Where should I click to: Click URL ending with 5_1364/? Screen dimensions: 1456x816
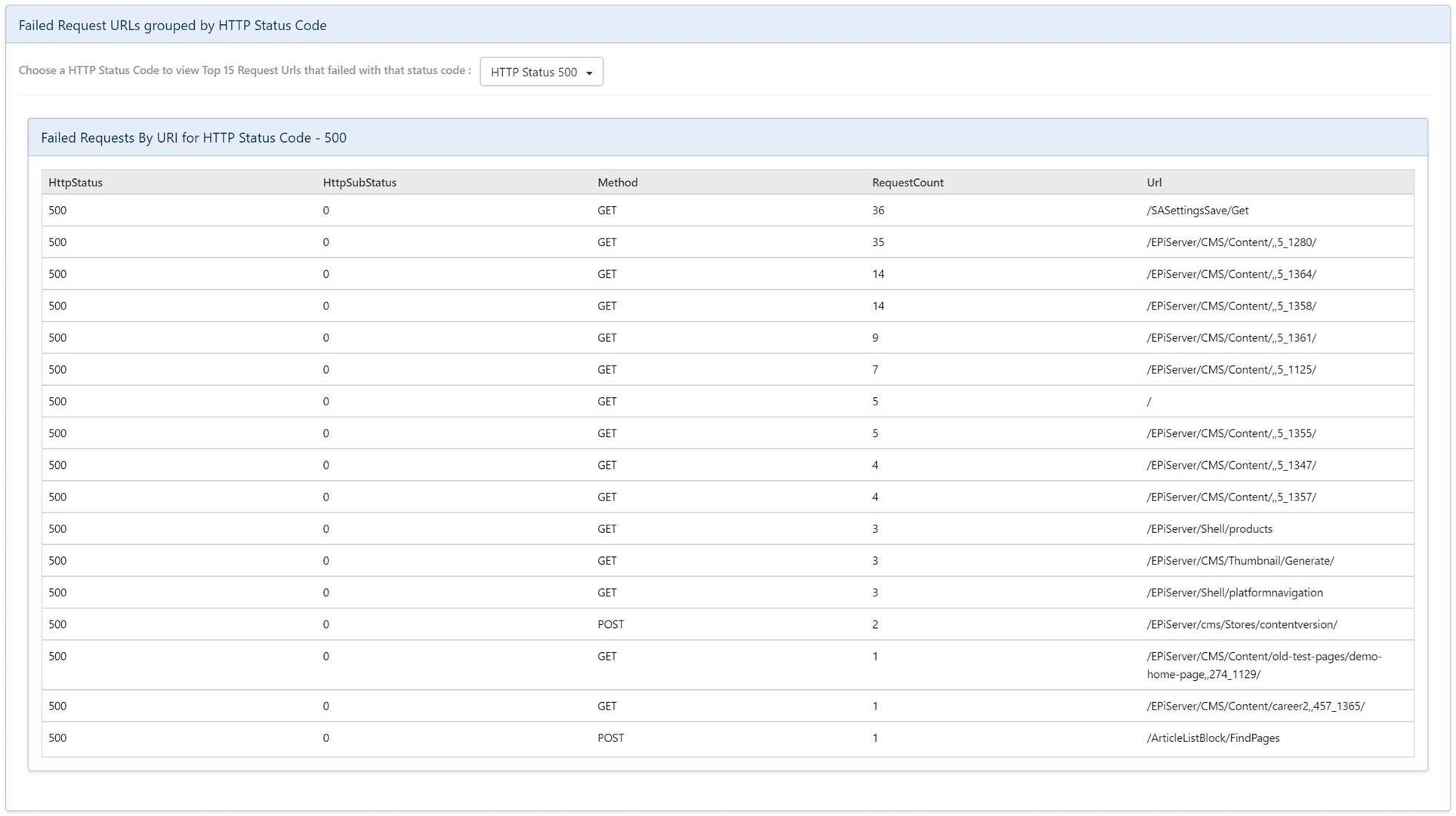pyautogui.click(x=1231, y=274)
